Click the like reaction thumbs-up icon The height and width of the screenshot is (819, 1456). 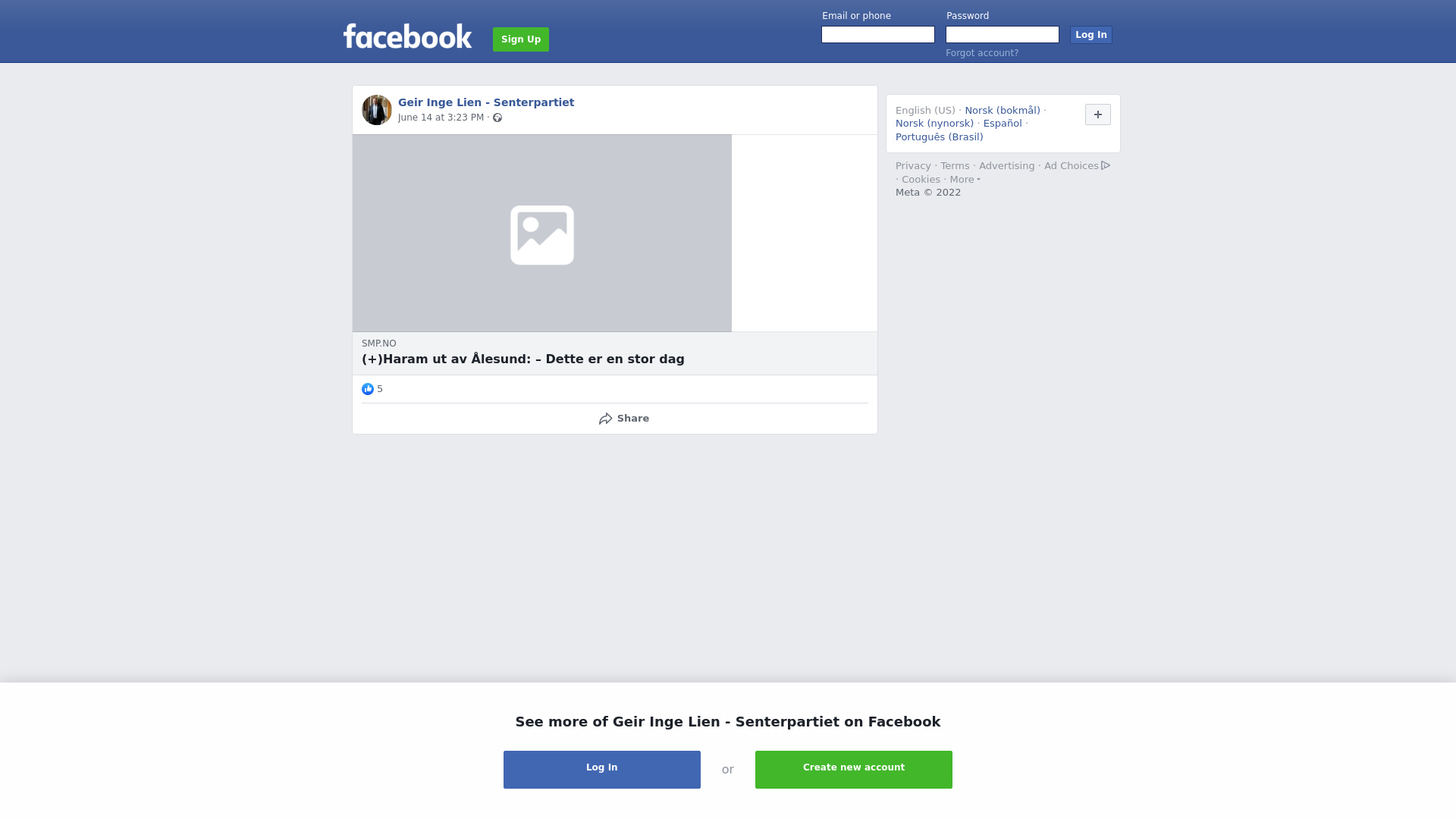coord(368,389)
